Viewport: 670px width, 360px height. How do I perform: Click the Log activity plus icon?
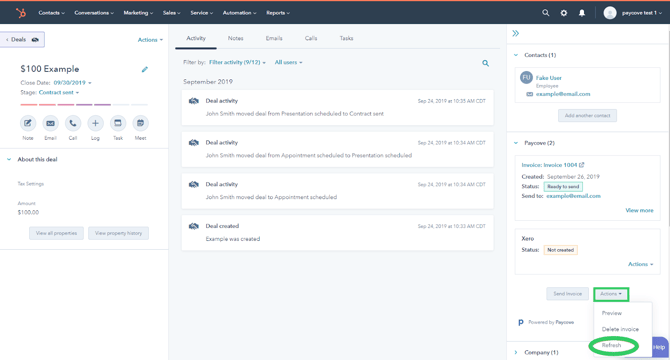(x=95, y=123)
